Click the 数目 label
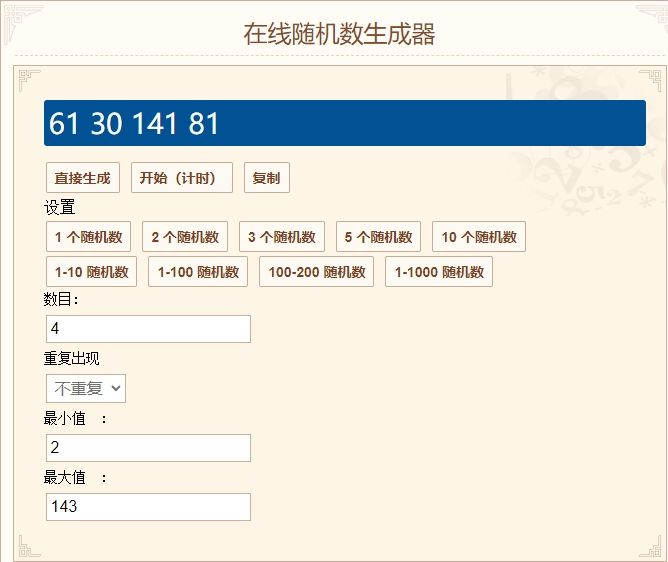 [60, 299]
